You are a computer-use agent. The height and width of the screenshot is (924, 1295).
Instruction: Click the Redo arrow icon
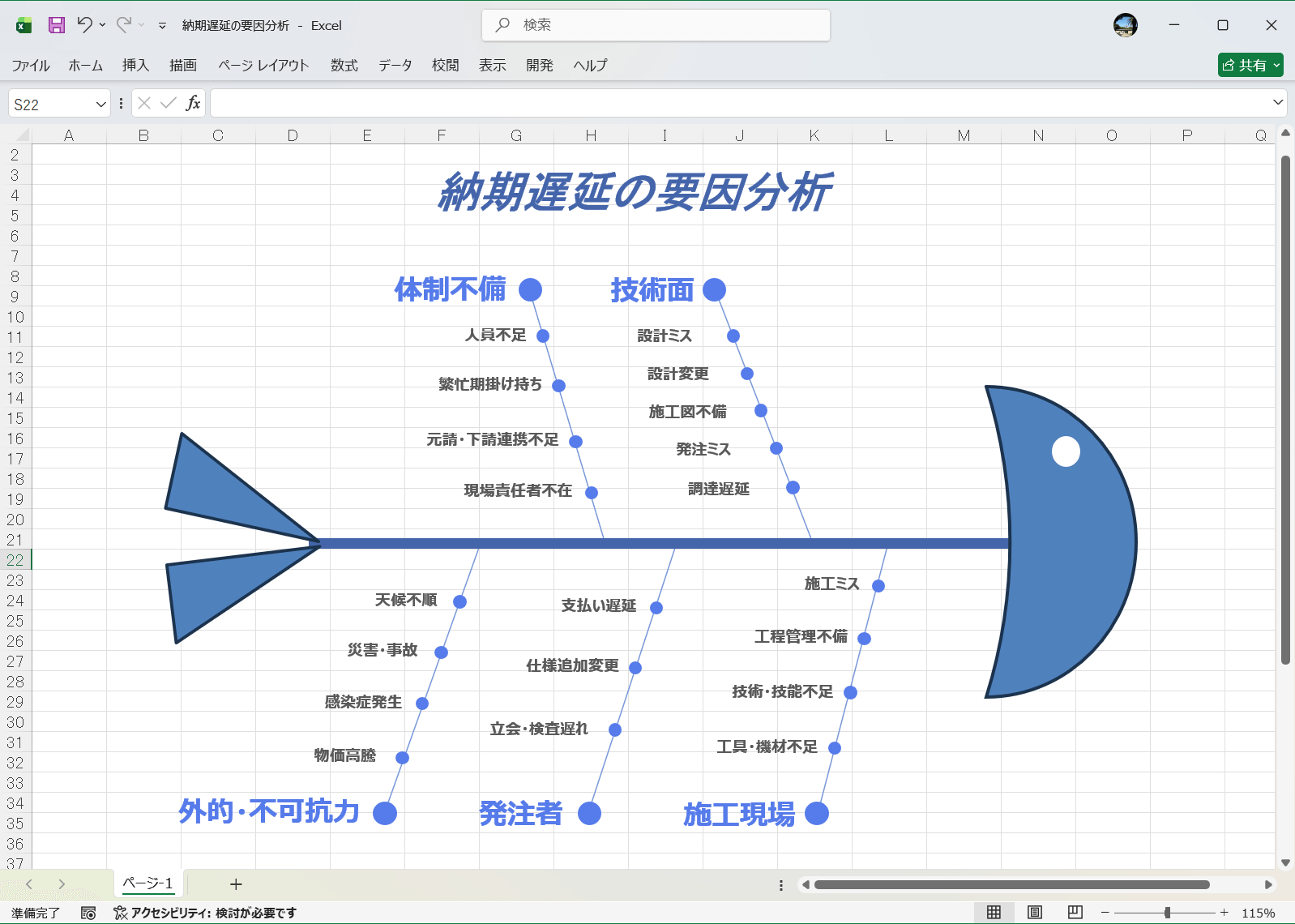(123, 25)
